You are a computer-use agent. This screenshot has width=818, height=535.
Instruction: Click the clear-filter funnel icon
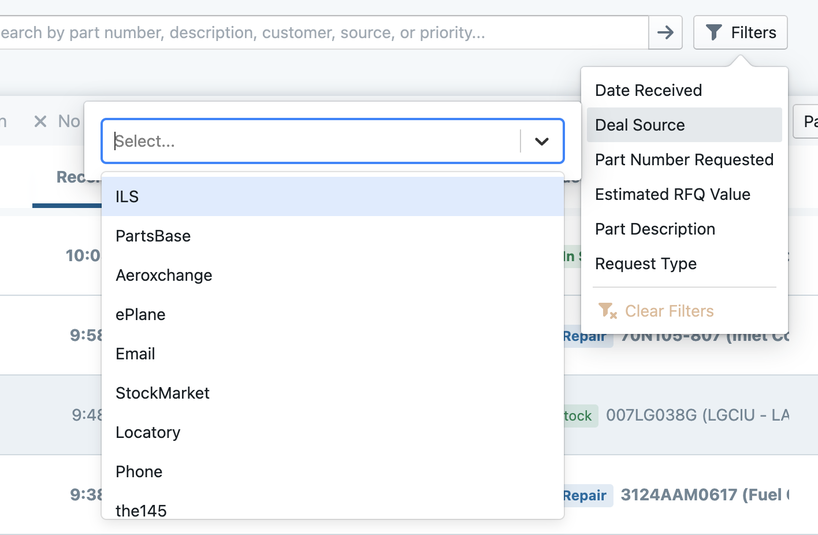(606, 311)
